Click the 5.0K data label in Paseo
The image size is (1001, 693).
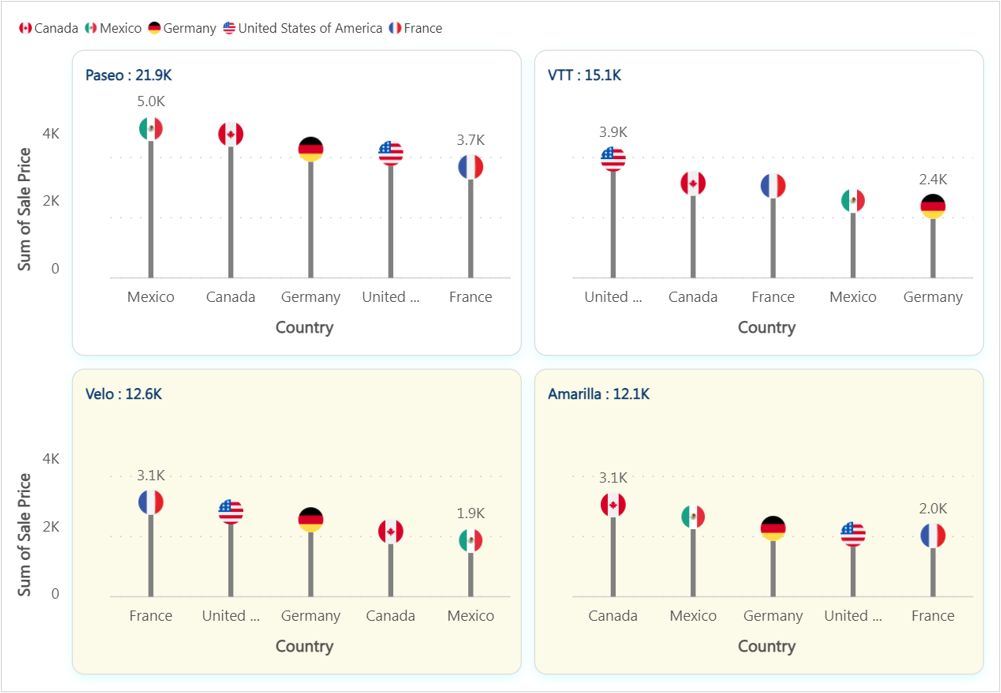[x=151, y=101]
